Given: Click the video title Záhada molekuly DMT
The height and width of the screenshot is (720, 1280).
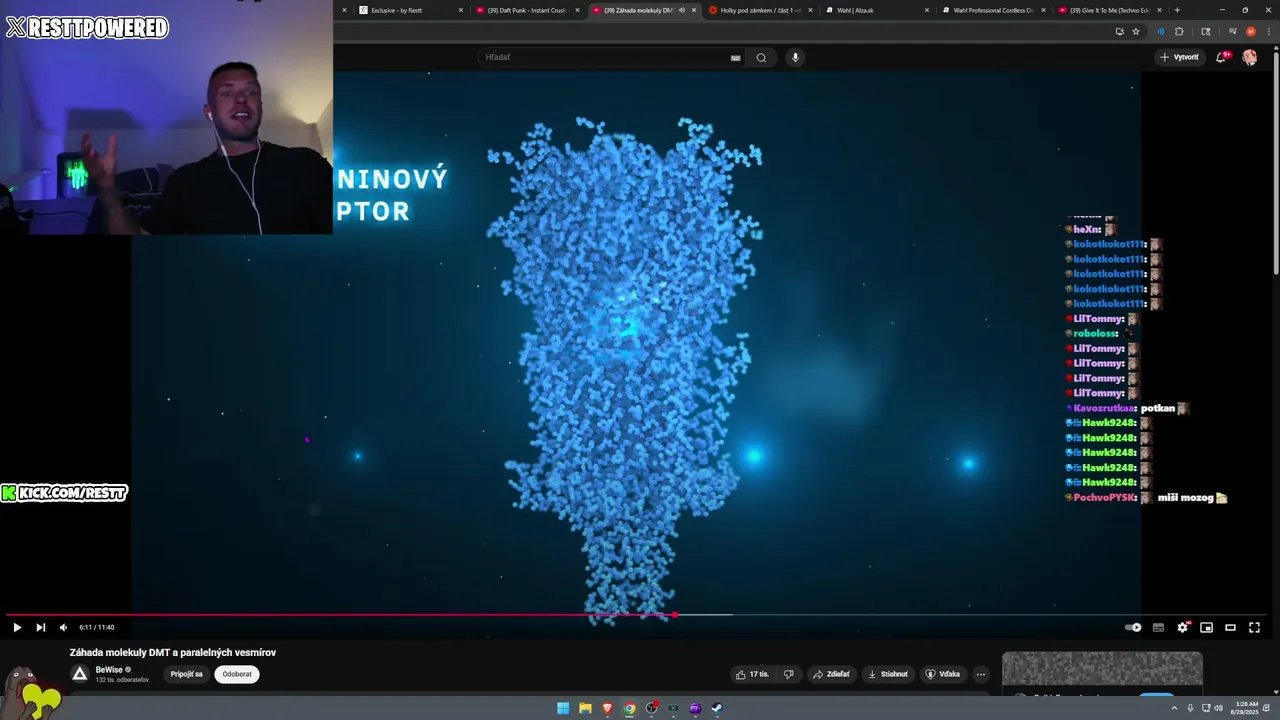Looking at the screenshot, I should (173, 652).
